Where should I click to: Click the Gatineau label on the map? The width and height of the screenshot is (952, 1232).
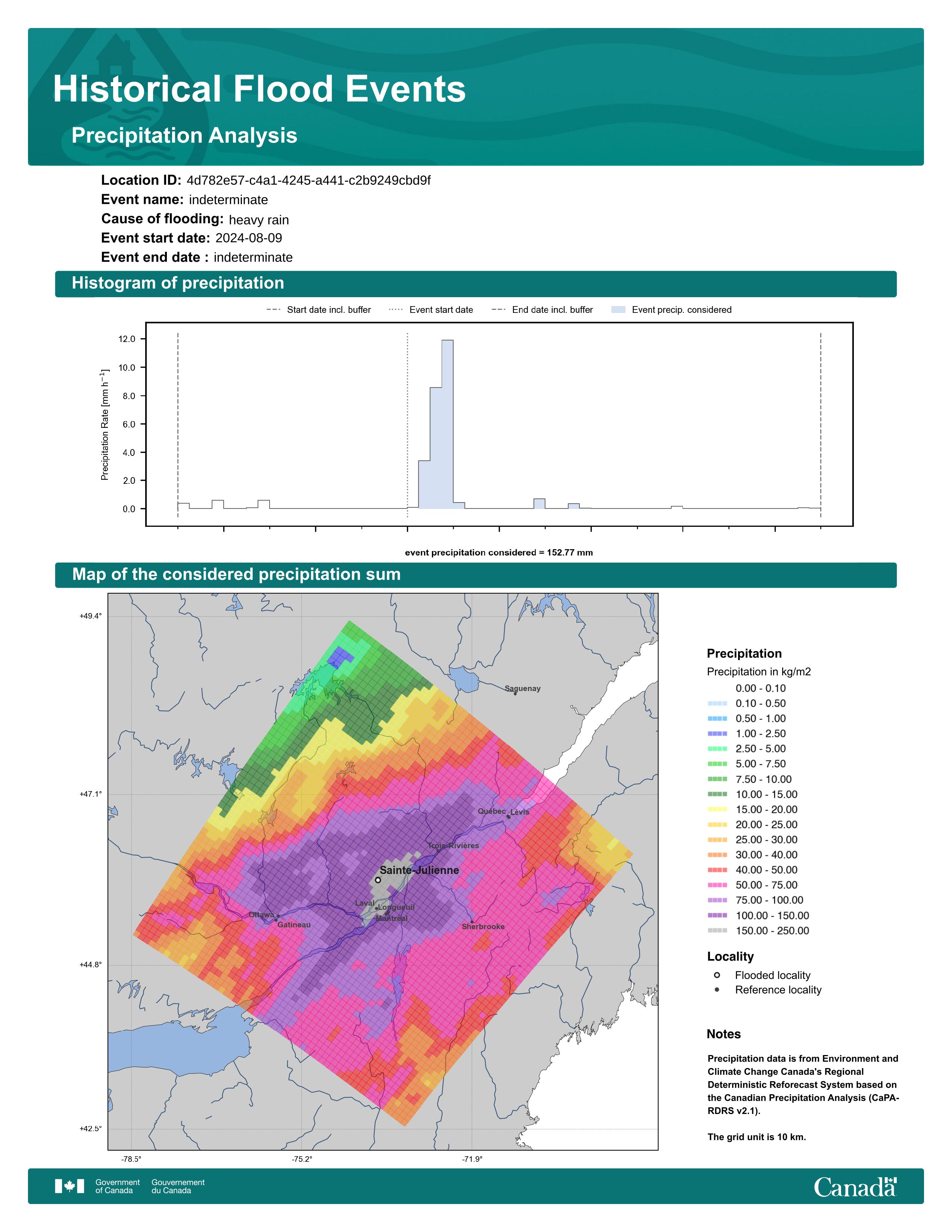point(294,925)
